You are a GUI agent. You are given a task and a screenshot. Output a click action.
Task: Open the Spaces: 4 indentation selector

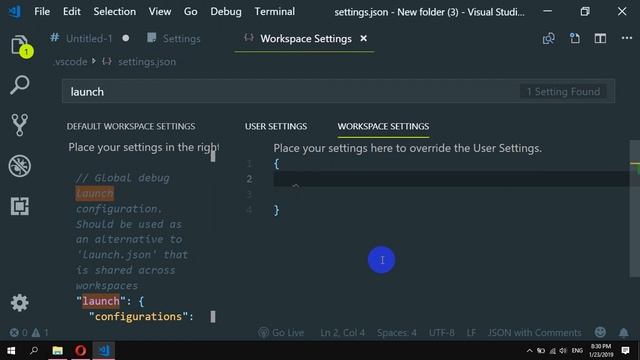(x=397, y=333)
